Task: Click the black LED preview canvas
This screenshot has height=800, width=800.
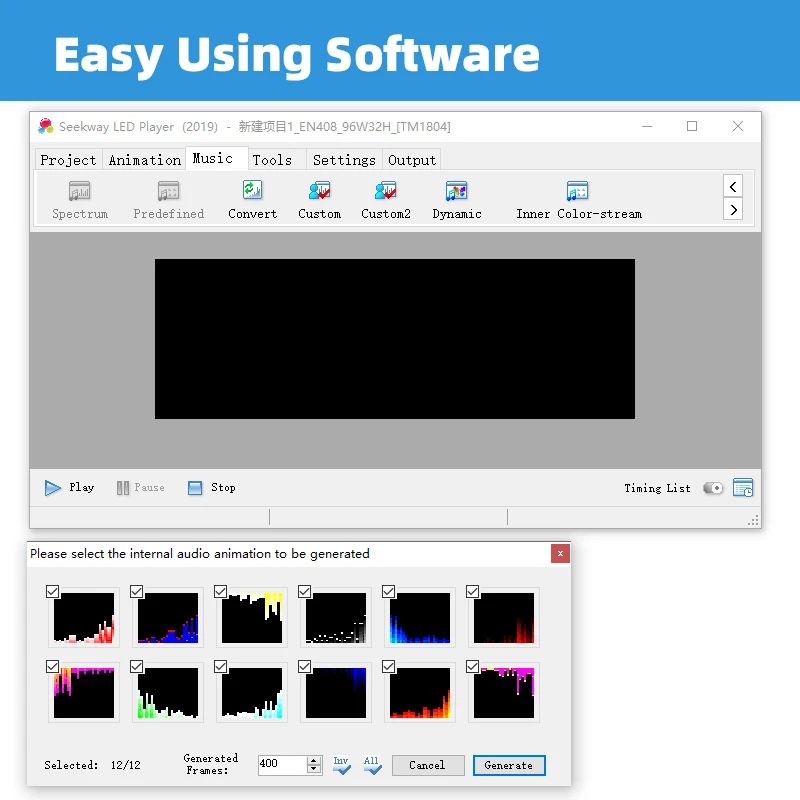Action: pos(395,339)
